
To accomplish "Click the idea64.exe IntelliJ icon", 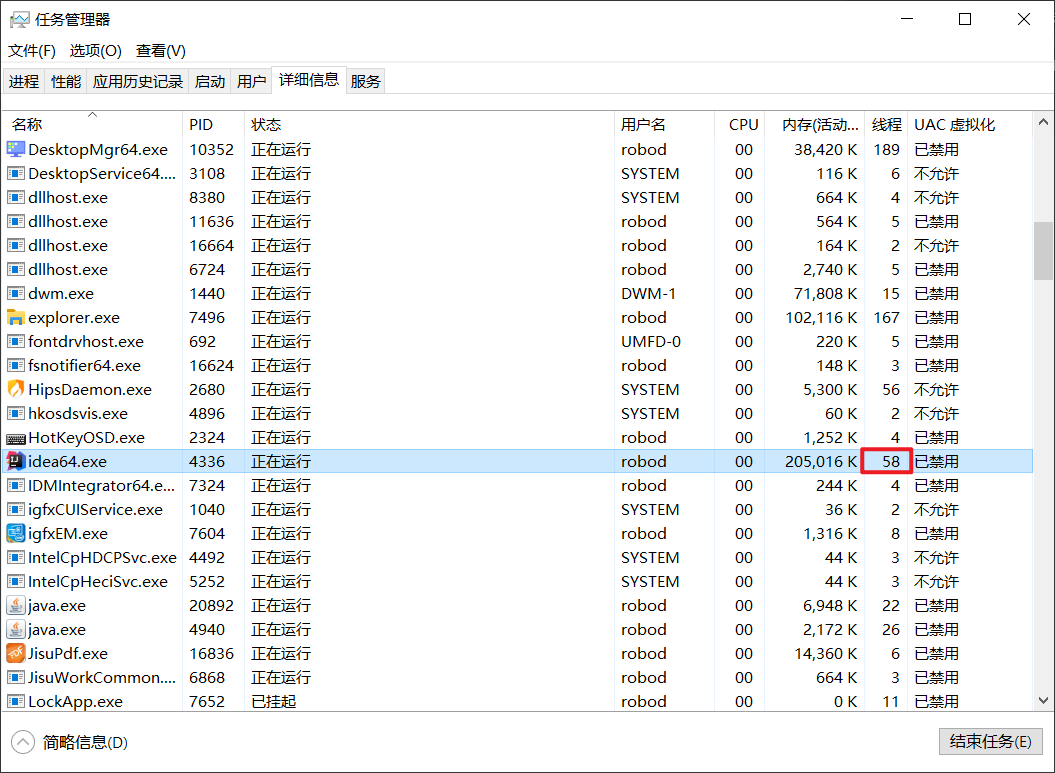I will 15,462.
